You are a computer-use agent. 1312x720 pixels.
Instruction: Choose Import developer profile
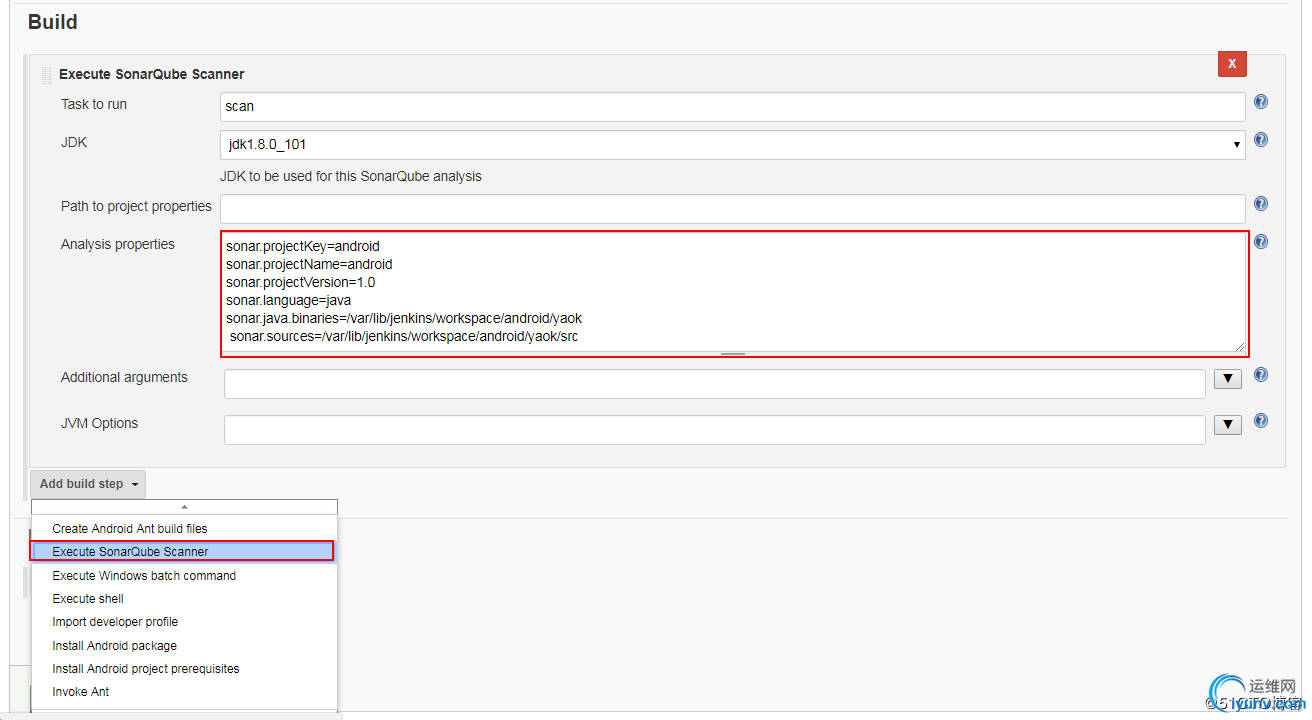coord(184,622)
